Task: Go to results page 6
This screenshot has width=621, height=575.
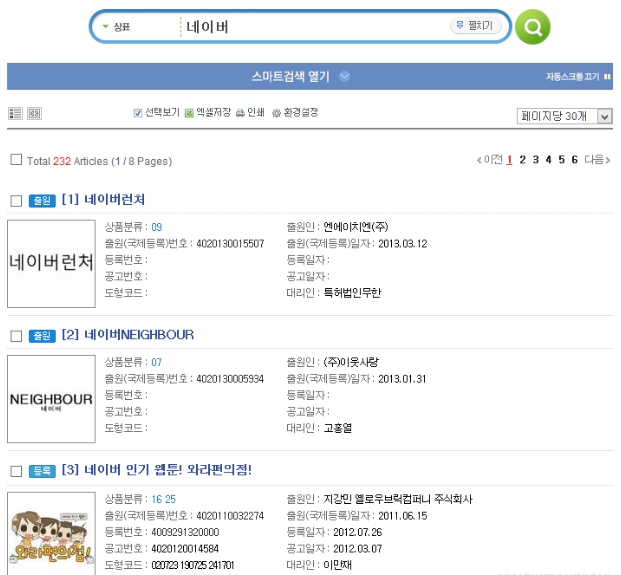Action: pos(575,160)
